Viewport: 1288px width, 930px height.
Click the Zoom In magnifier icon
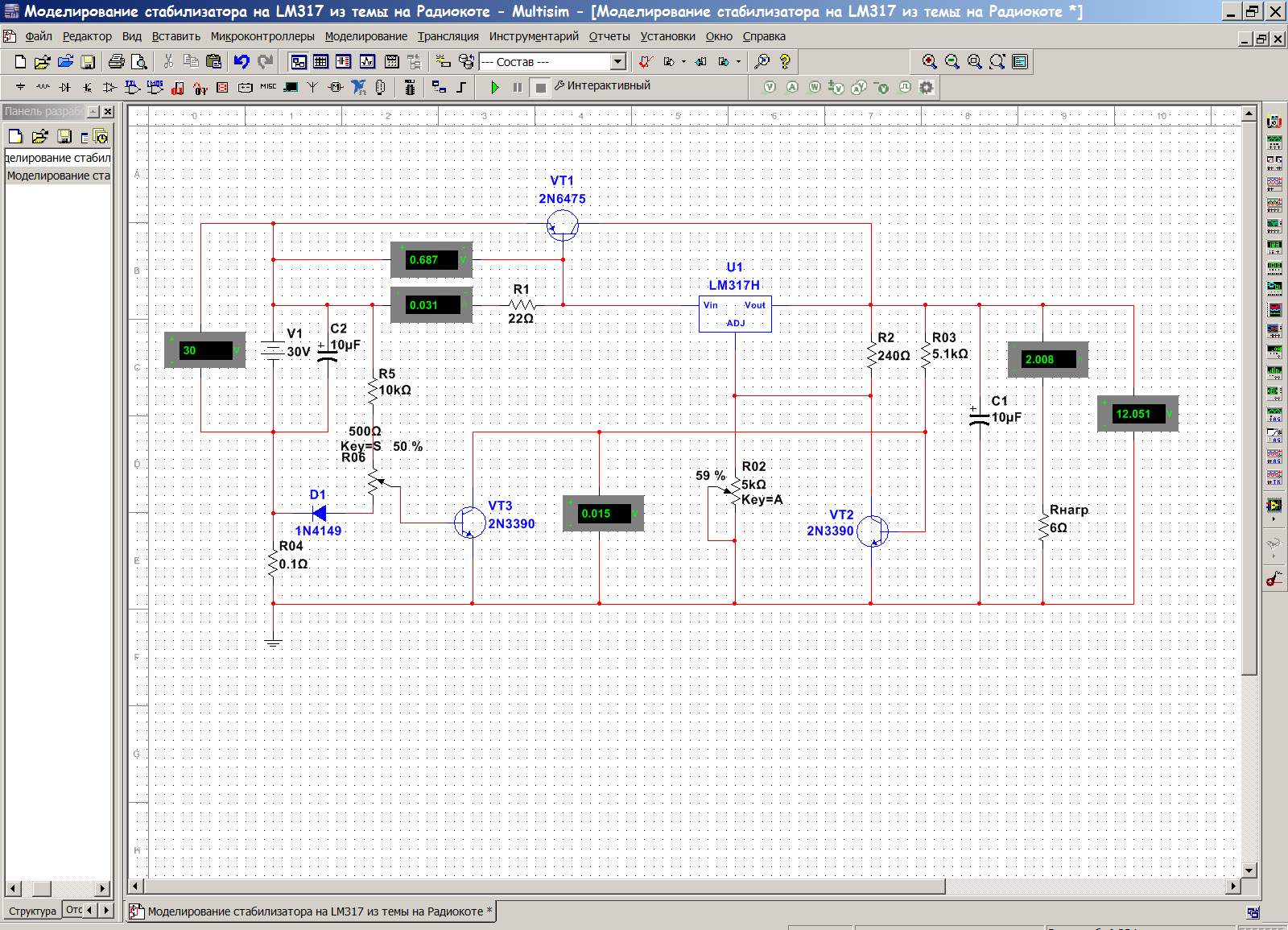point(929,62)
